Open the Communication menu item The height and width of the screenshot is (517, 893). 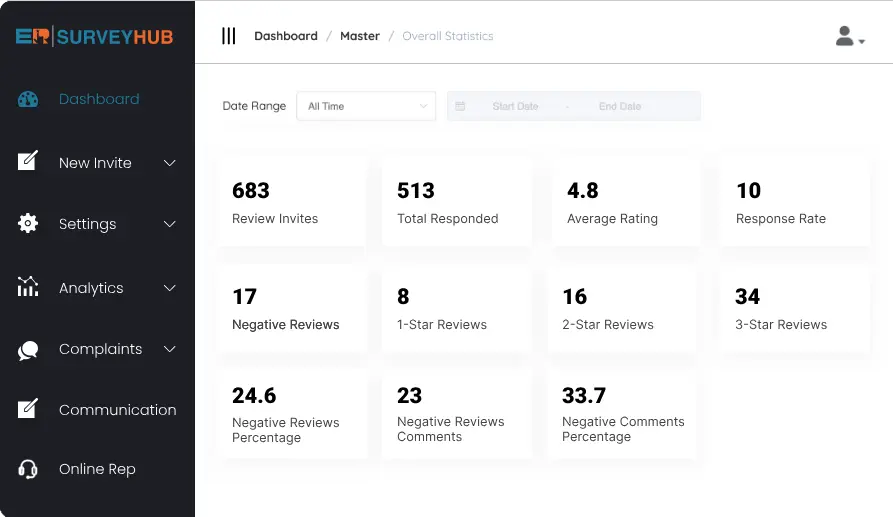click(x=117, y=410)
